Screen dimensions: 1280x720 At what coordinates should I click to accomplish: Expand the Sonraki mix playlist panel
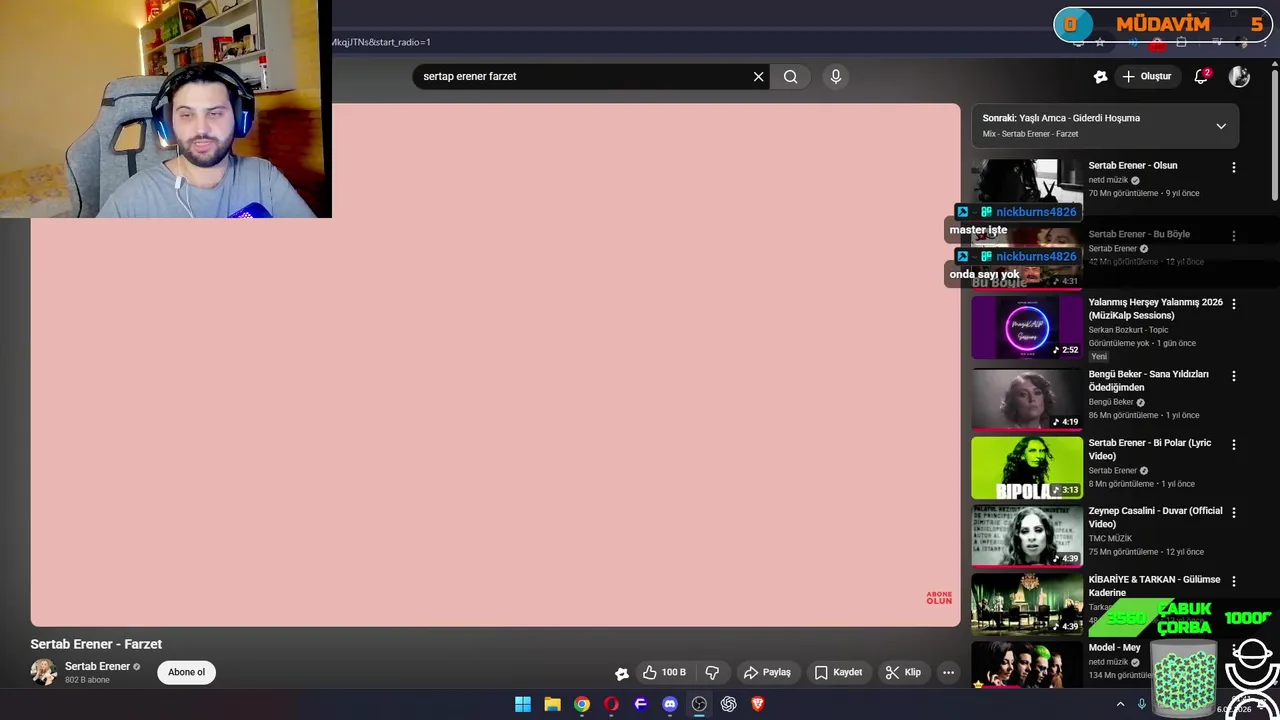[x=1220, y=126]
